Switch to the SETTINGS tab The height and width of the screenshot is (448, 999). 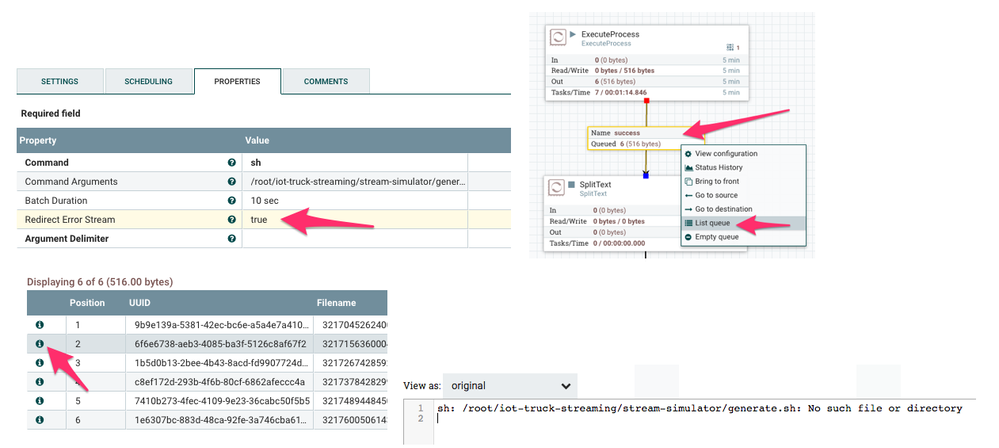60,82
